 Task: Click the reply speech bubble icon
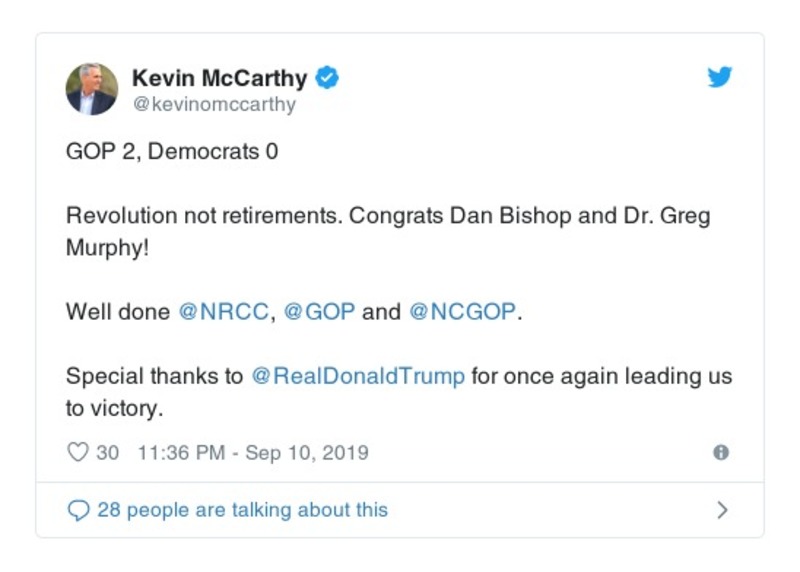point(78,510)
